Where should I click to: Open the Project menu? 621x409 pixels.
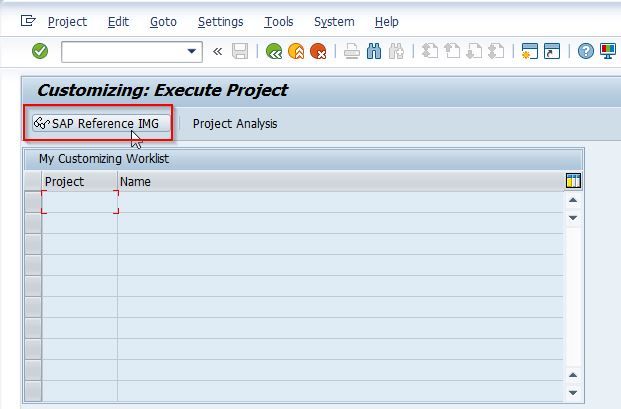(67, 22)
